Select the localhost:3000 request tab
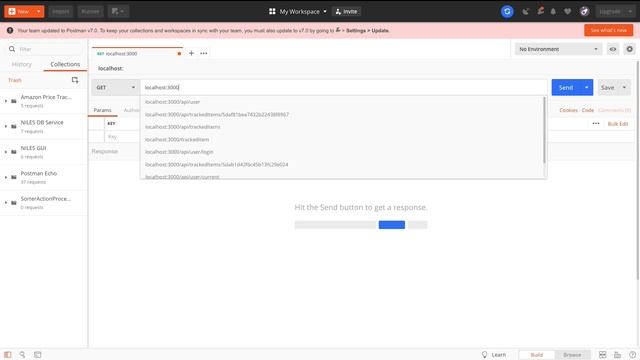This screenshot has height=360, width=640. coord(137,53)
